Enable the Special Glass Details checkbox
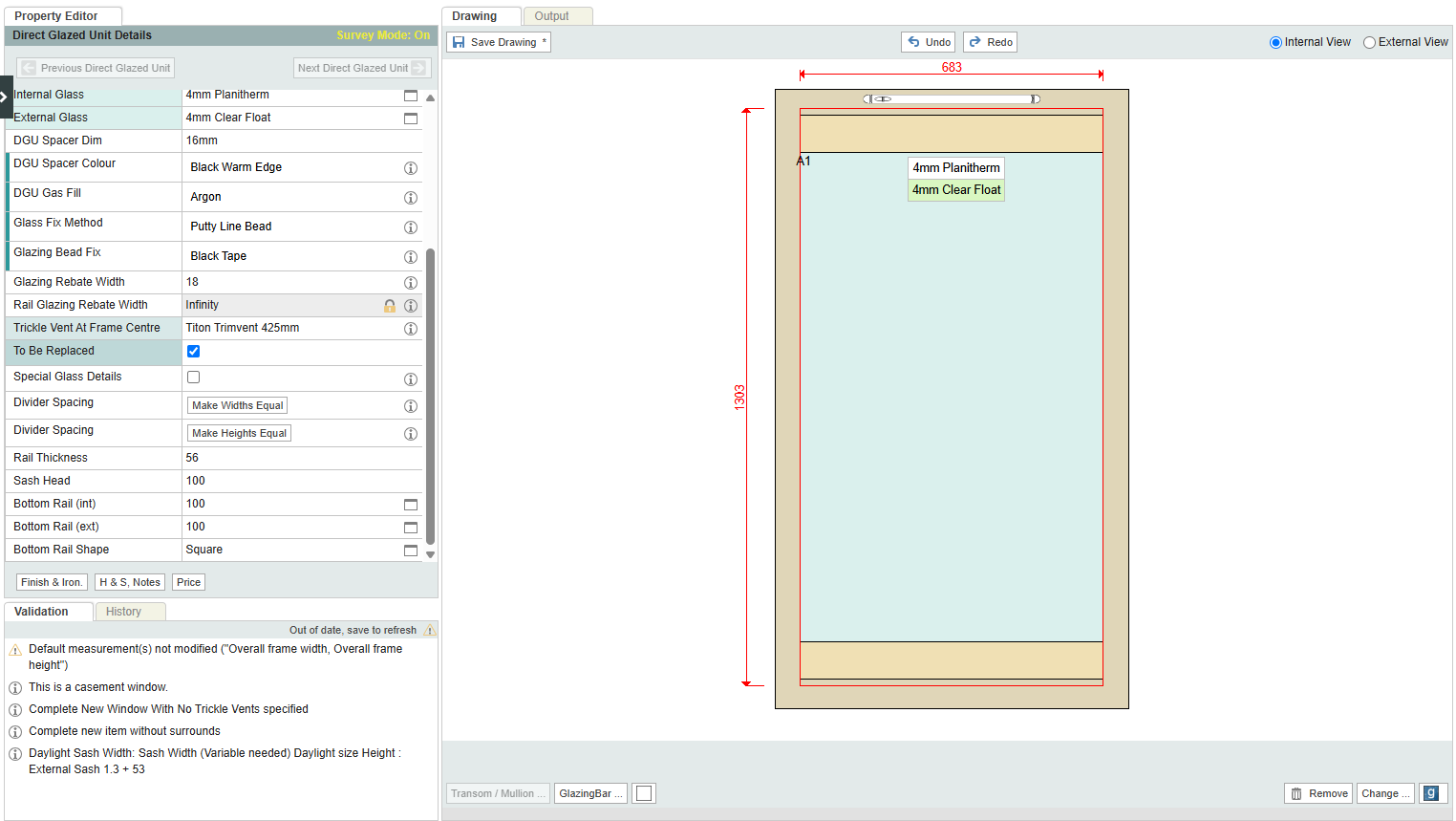1456x821 pixels. coord(194,377)
